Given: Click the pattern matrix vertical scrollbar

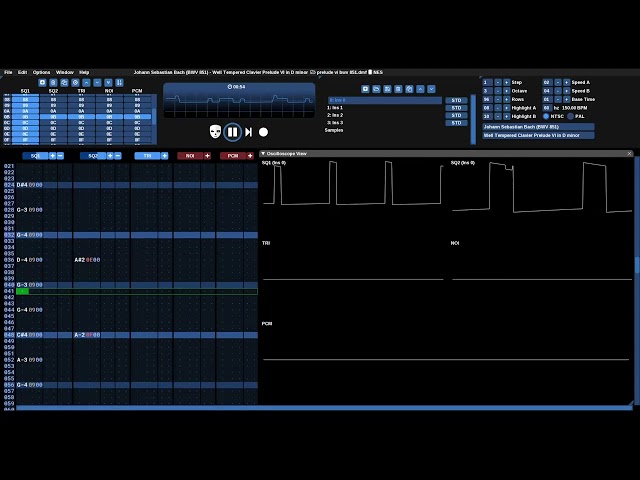Looking at the screenshot, I should (x=154, y=119).
